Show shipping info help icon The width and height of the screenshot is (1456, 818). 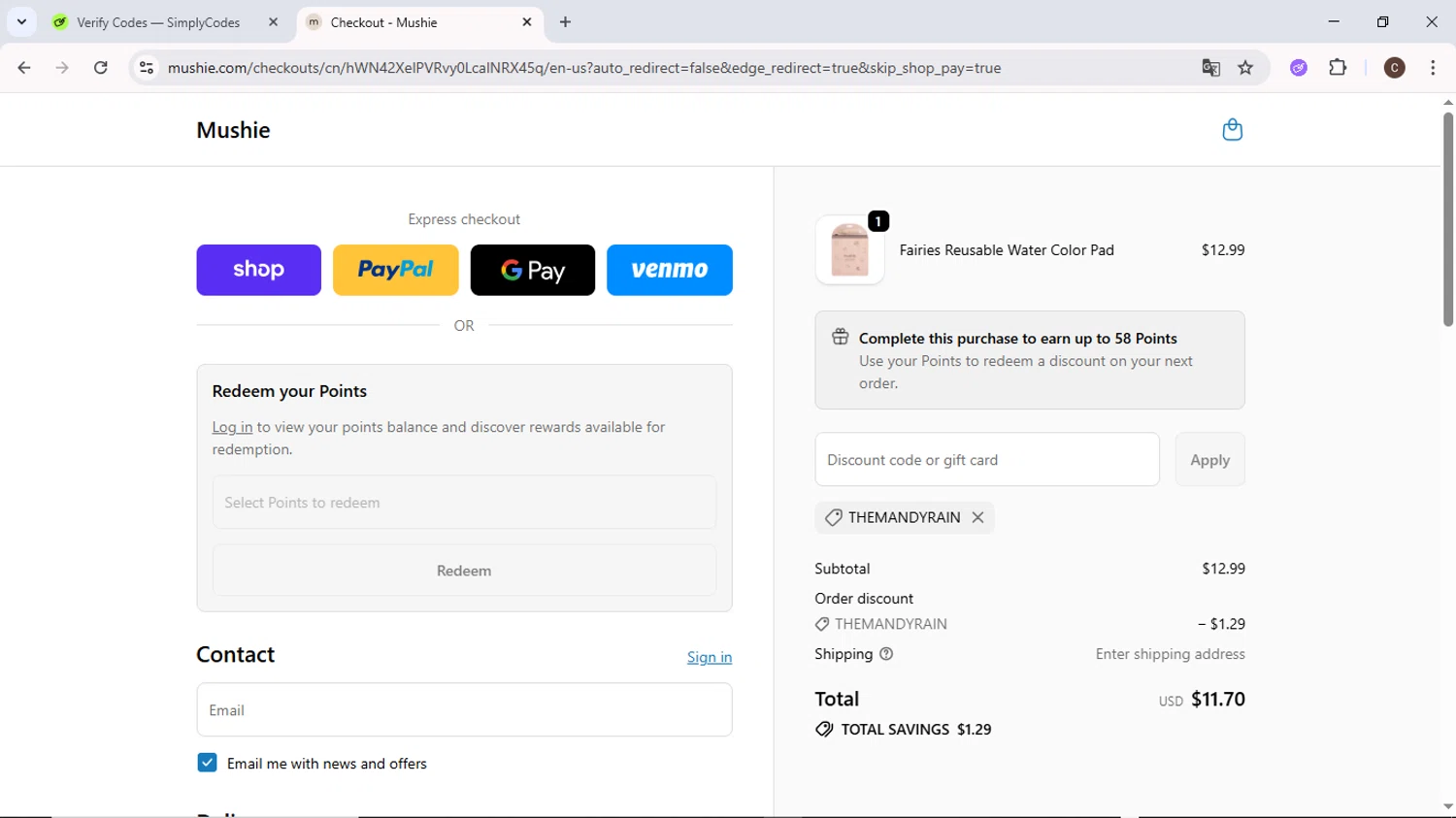point(885,654)
